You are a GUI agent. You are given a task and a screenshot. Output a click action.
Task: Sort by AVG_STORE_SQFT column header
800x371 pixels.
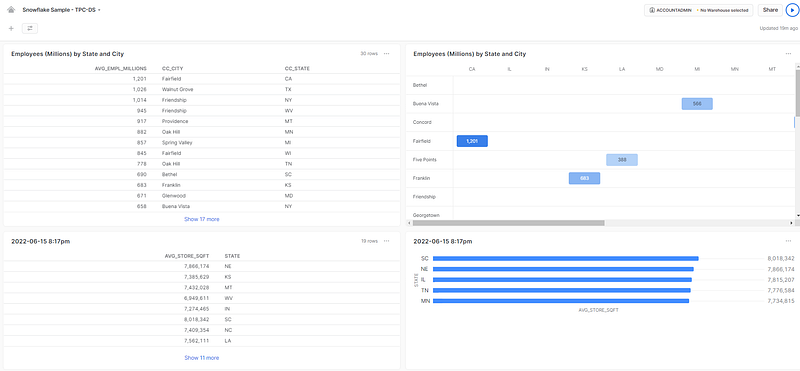[187, 256]
